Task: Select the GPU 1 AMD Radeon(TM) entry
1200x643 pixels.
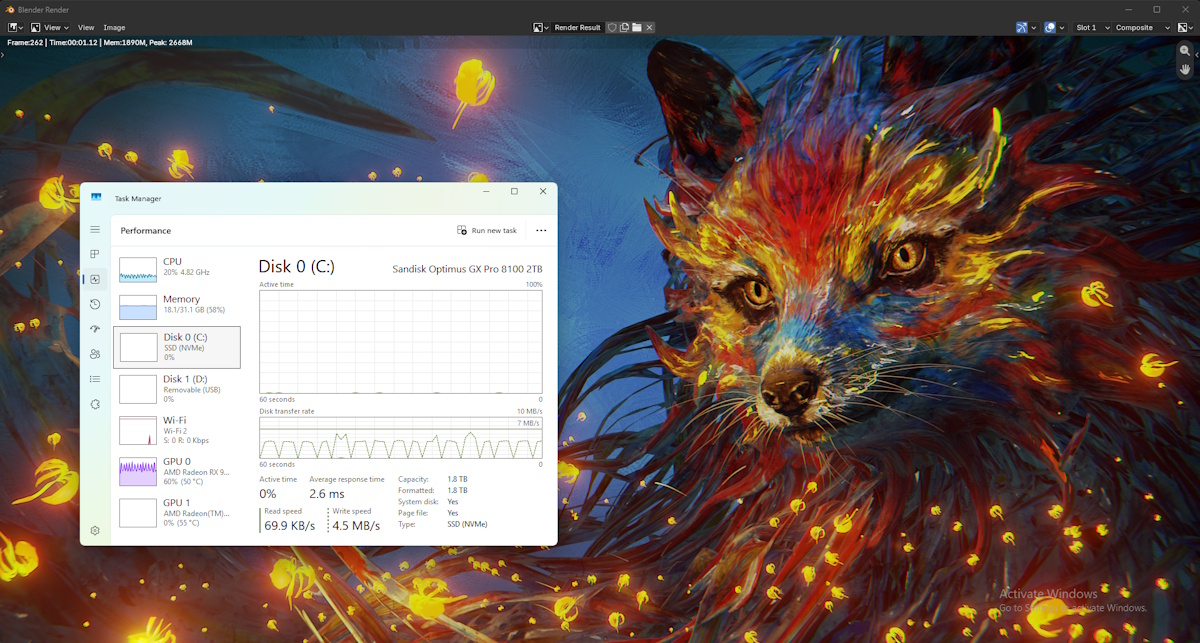Action: click(x=177, y=512)
